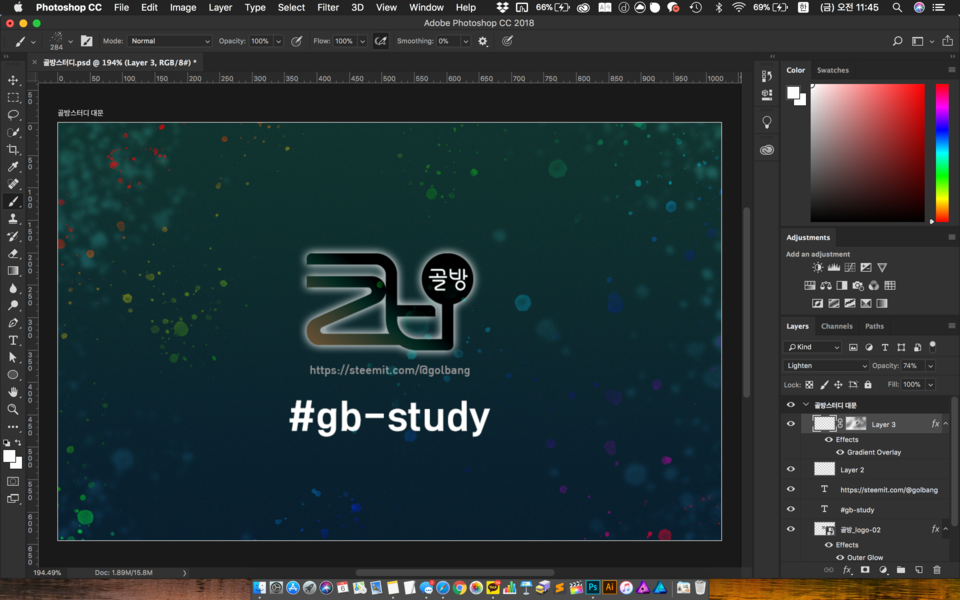Toggle Outer Glow effect visibility
This screenshot has width=960, height=600.
click(840, 558)
